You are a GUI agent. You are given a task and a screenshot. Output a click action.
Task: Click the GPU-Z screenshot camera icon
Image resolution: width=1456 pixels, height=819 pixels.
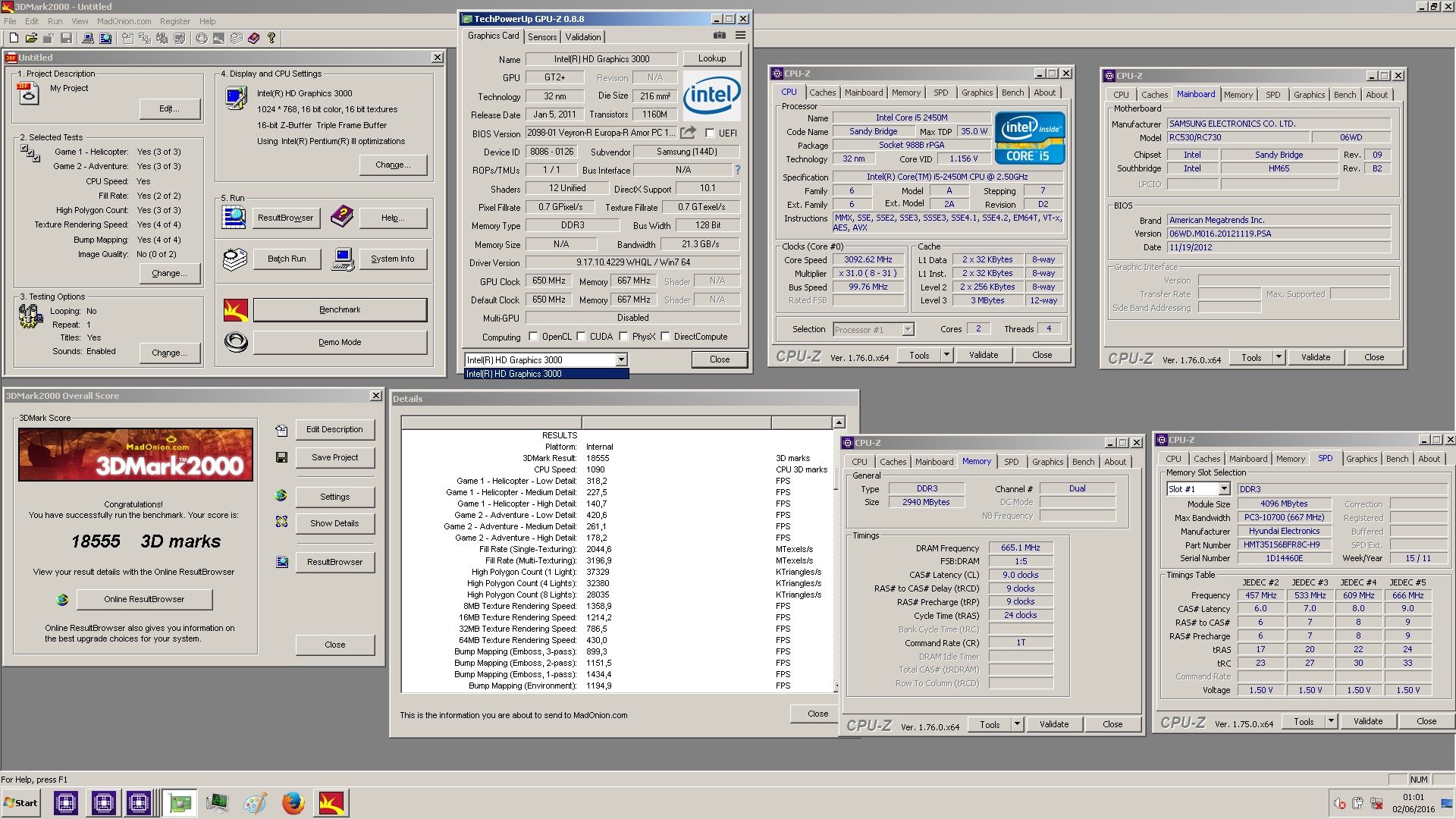click(x=720, y=36)
